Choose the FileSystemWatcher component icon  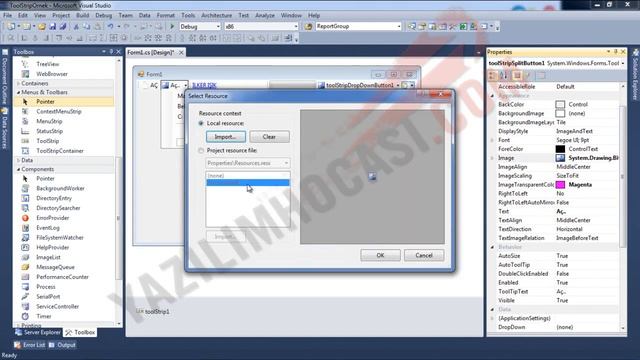(x=25, y=238)
